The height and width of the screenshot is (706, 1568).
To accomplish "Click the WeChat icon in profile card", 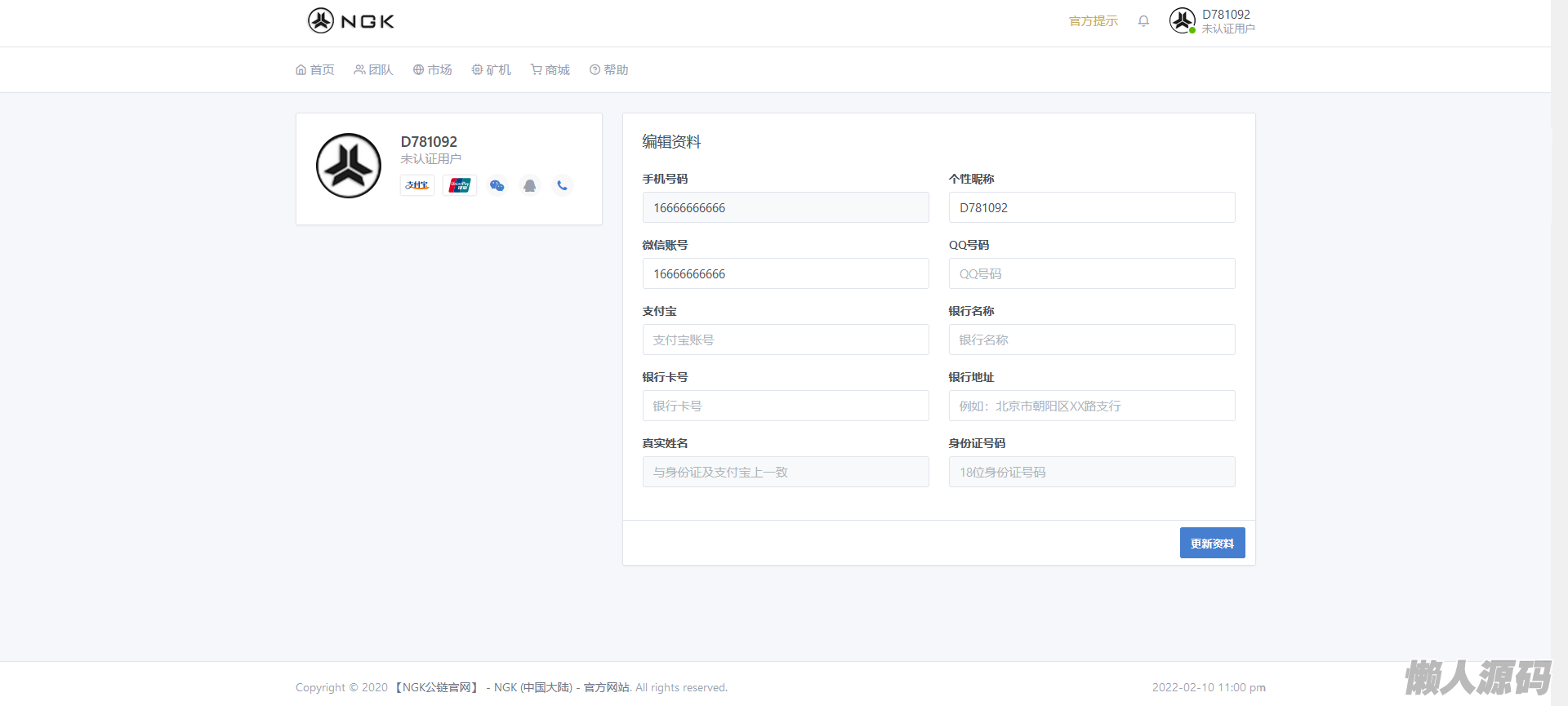I will 497,185.
